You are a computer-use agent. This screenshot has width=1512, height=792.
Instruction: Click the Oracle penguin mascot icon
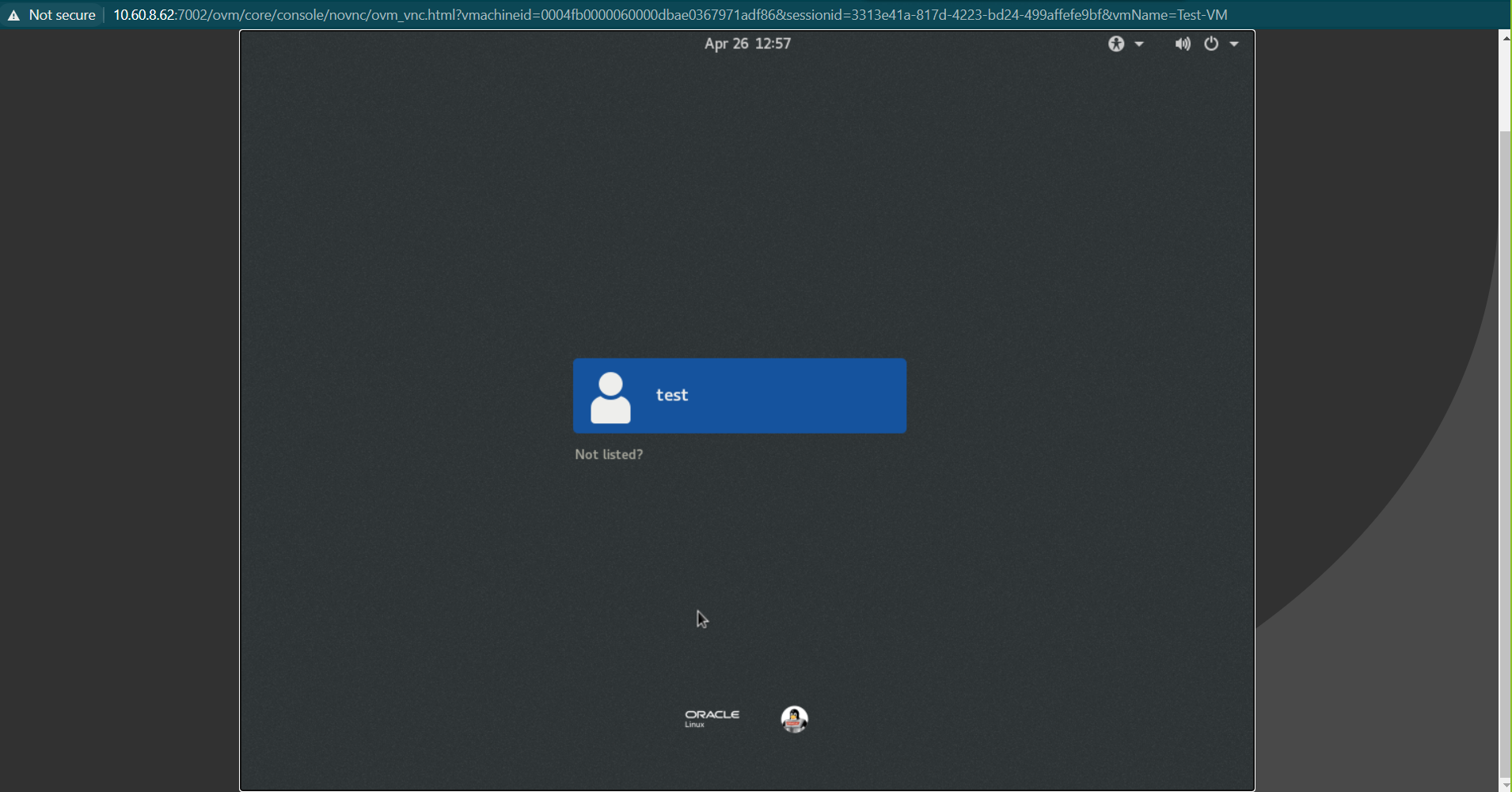[x=794, y=719]
